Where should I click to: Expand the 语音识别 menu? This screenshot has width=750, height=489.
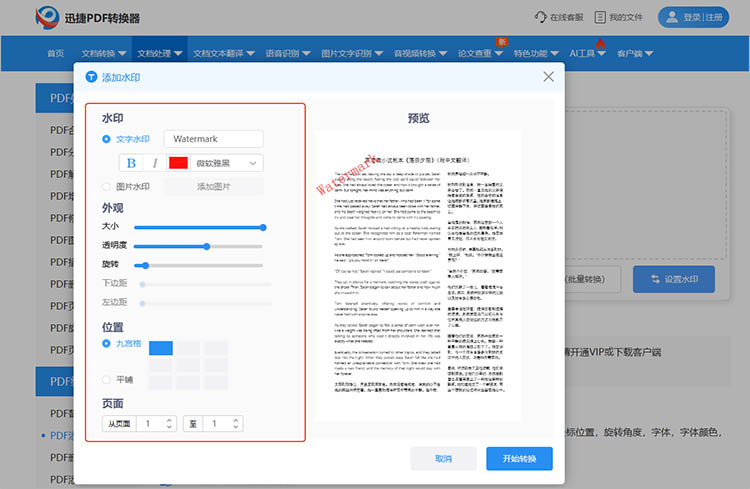(288, 54)
